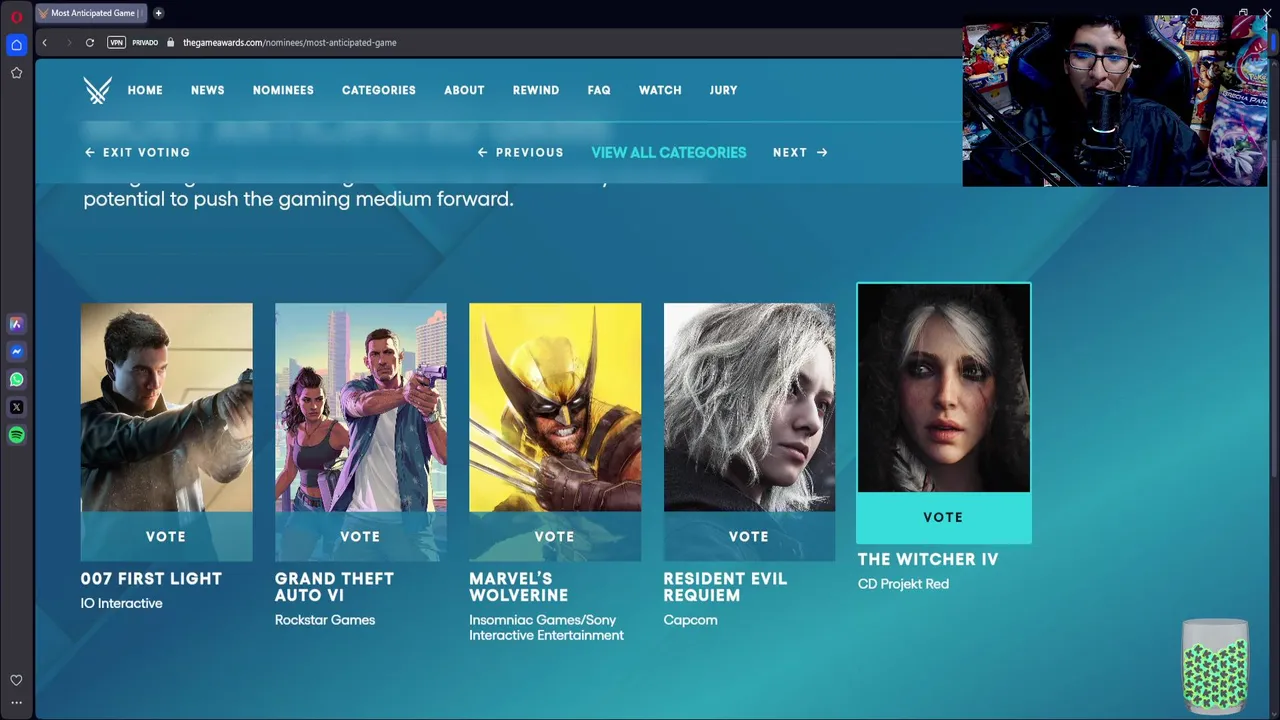
Task: Click the '007 FIRST LIGHT' title text
Action: point(151,579)
